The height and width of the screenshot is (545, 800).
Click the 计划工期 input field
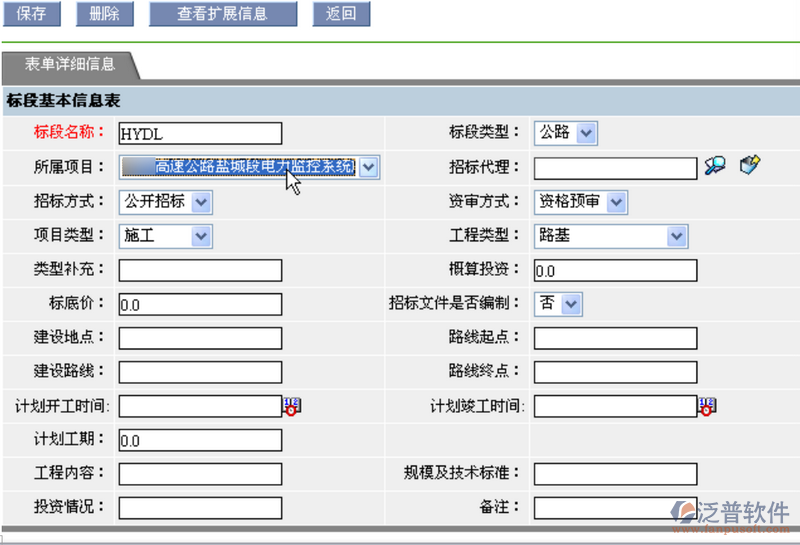tap(200, 440)
